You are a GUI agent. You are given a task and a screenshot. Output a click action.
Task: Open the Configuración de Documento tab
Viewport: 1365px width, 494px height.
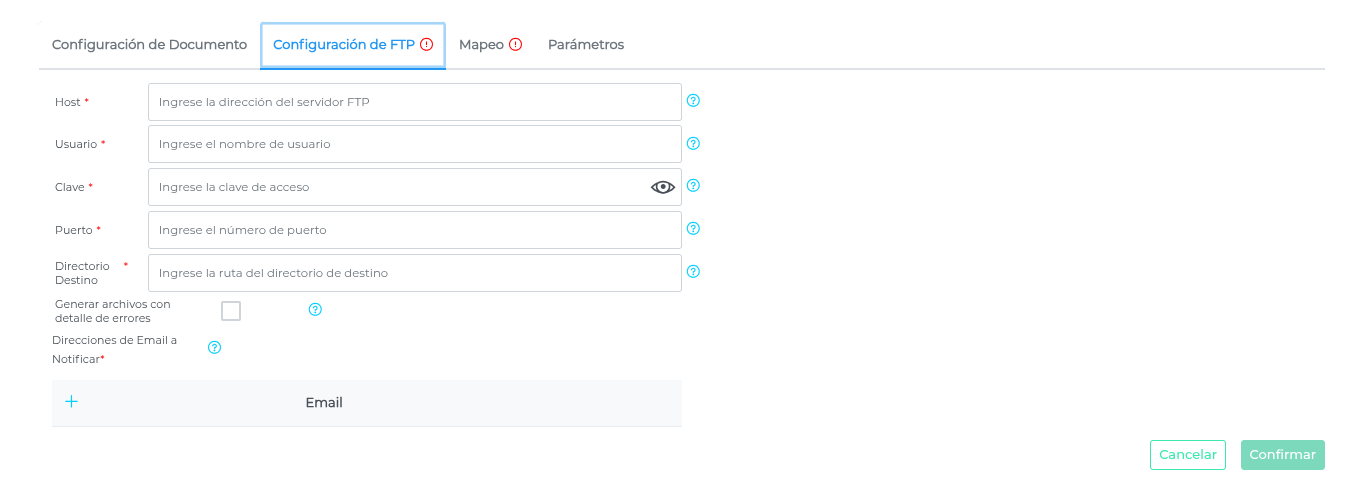149,45
